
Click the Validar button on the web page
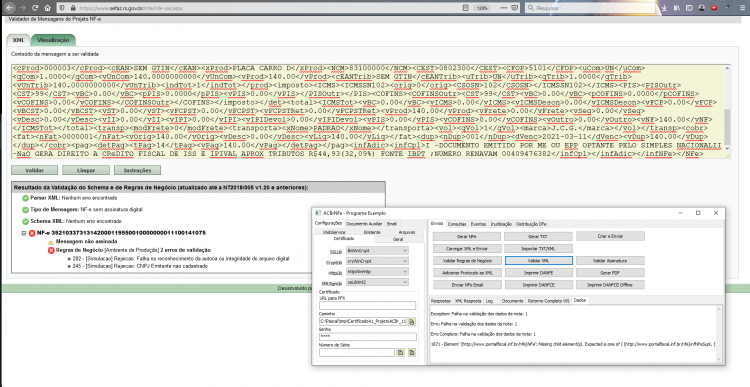pos(34,170)
